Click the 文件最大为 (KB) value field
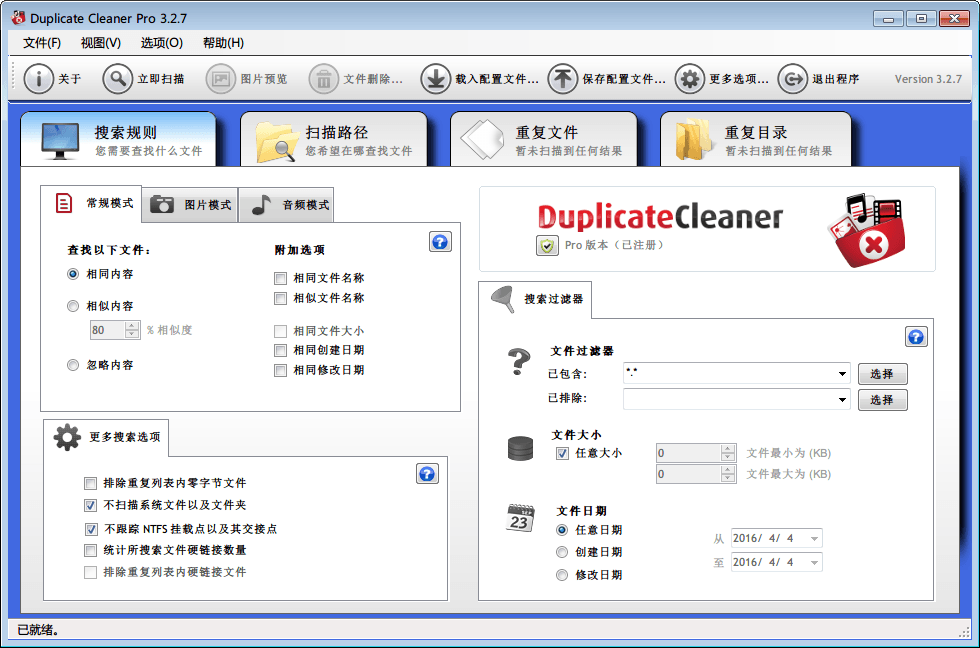 coord(689,474)
